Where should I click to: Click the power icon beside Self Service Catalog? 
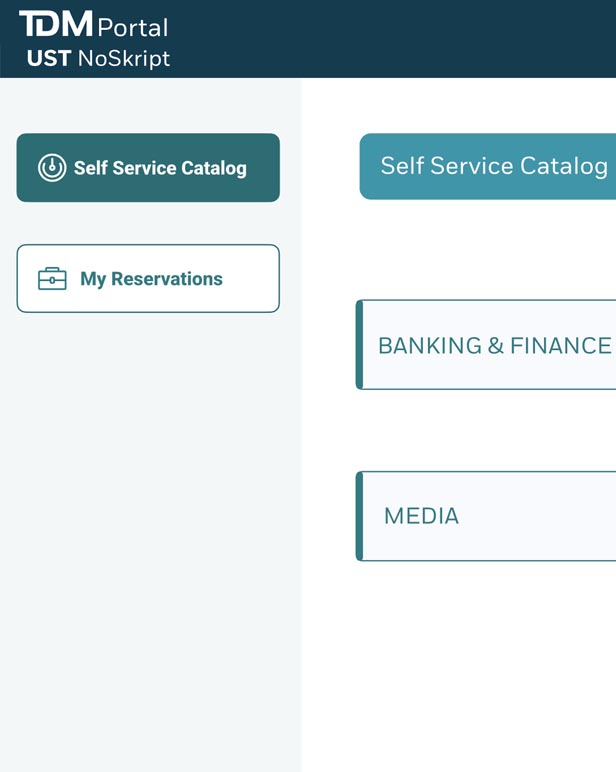[52, 168]
